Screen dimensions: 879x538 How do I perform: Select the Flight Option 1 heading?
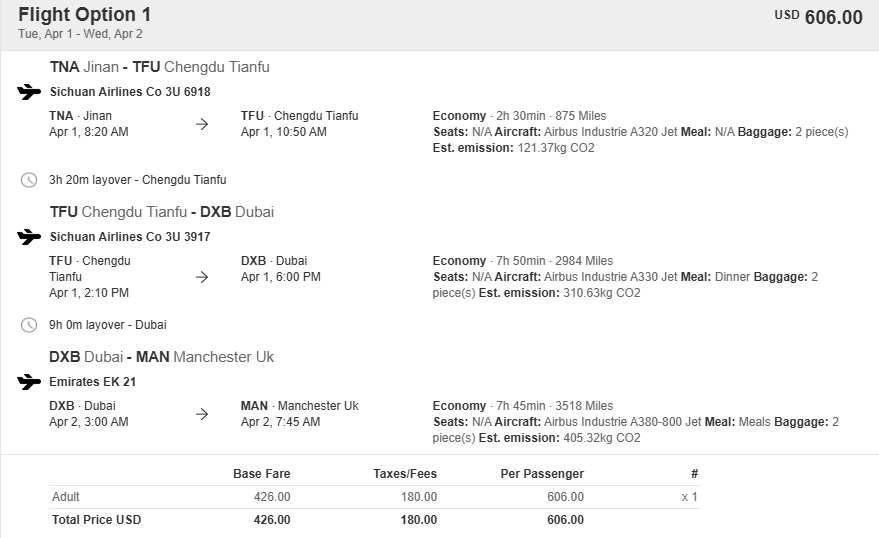[84, 15]
